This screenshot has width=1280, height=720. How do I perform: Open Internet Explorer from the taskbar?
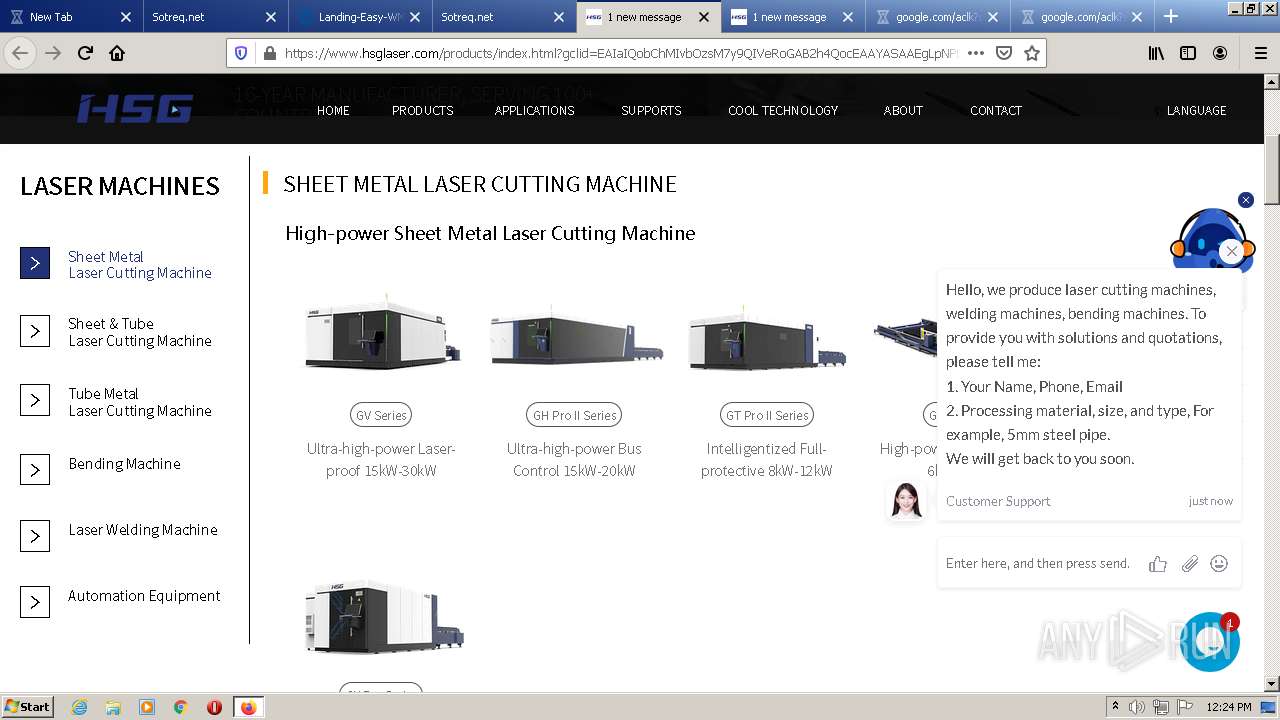[79, 707]
